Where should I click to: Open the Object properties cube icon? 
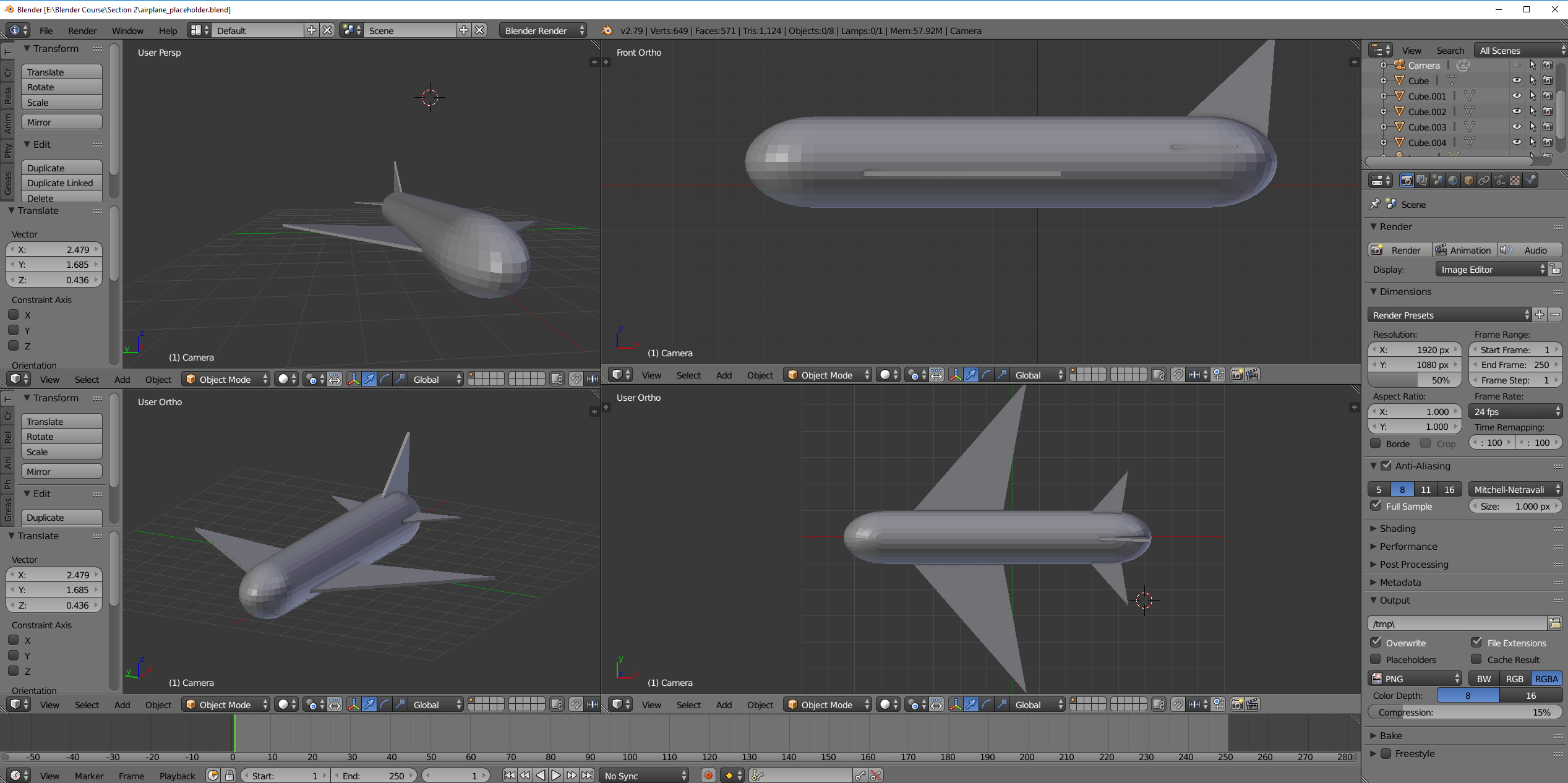1468,180
